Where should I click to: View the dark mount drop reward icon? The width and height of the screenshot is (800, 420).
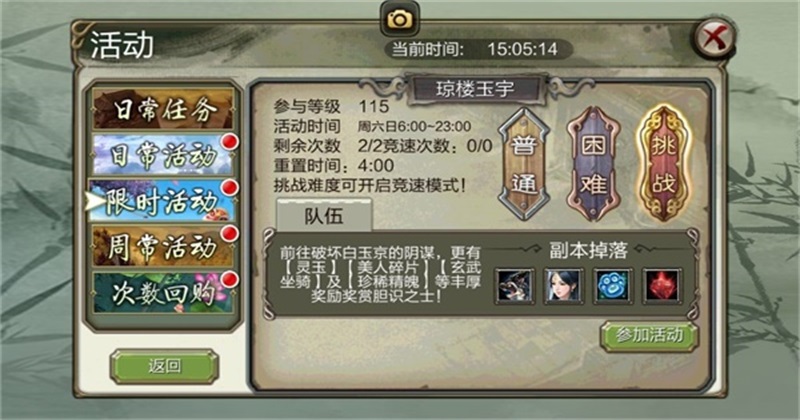coord(515,286)
